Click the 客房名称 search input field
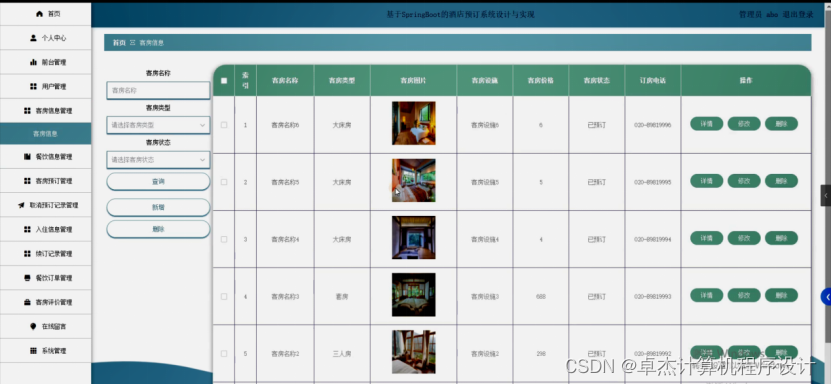The image size is (832, 385). click(158, 91)
